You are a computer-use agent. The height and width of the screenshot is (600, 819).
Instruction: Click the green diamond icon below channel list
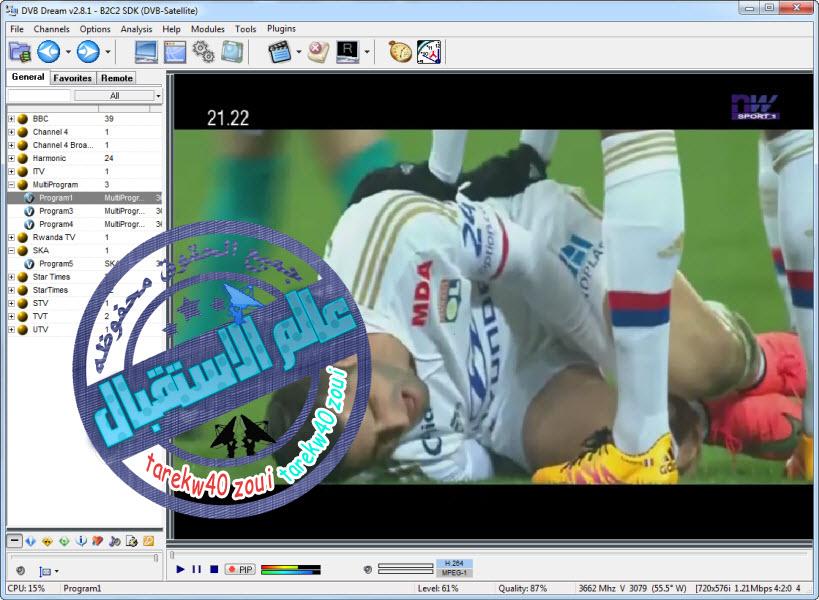pyautogui.click(x=64, y=542)
